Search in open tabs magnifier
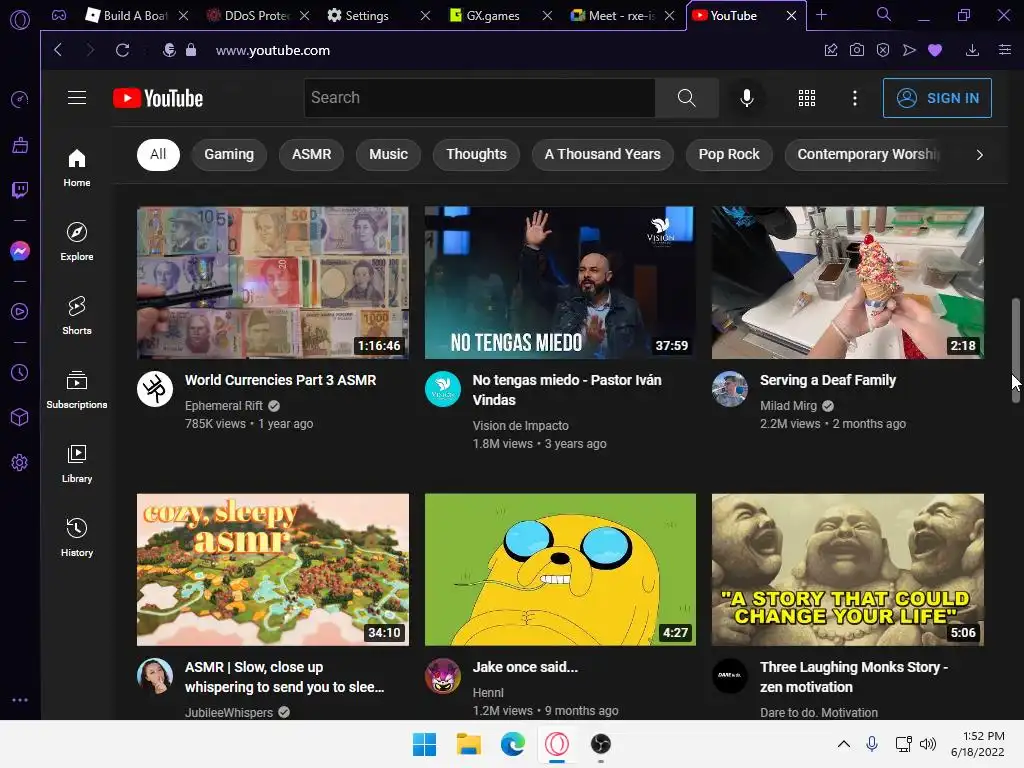Screen dimensions: 1024x768 tap(884, 14)
